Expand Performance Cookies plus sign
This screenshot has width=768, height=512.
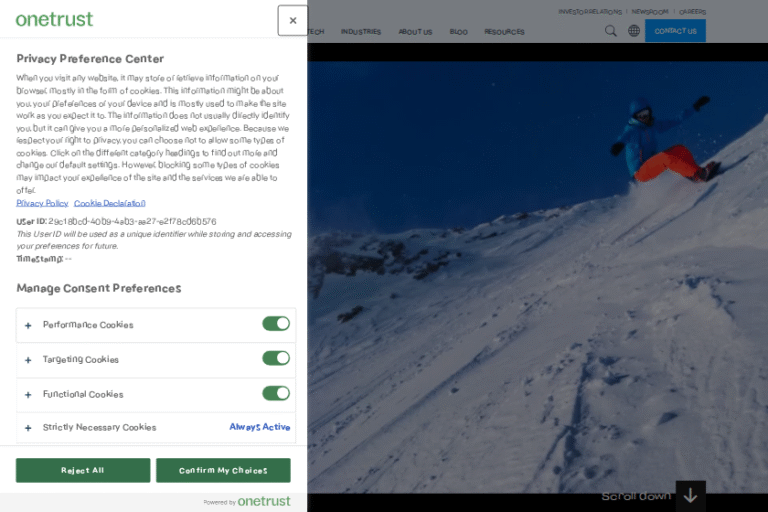(x=28, y=325)
